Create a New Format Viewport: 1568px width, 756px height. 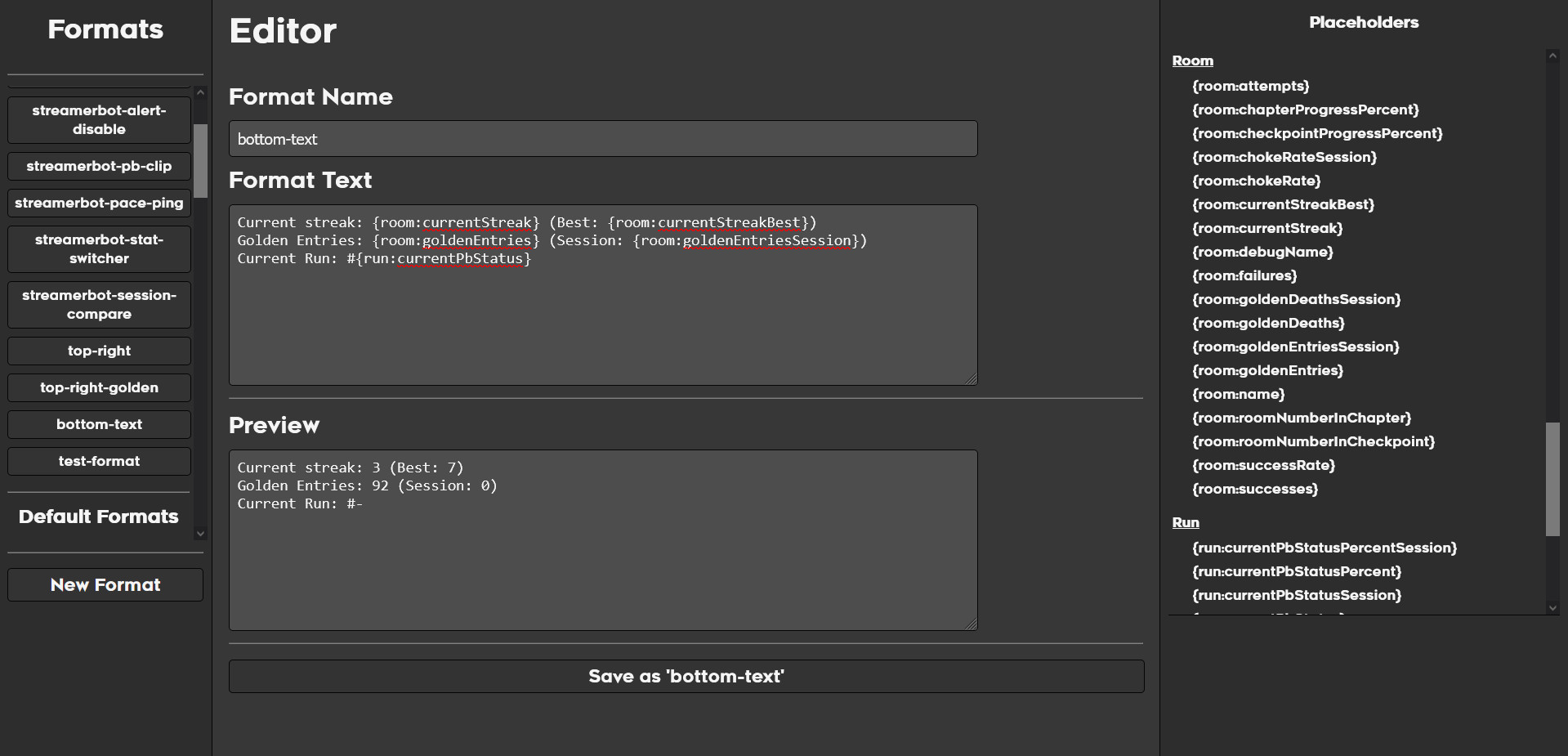tap(105, 585)
